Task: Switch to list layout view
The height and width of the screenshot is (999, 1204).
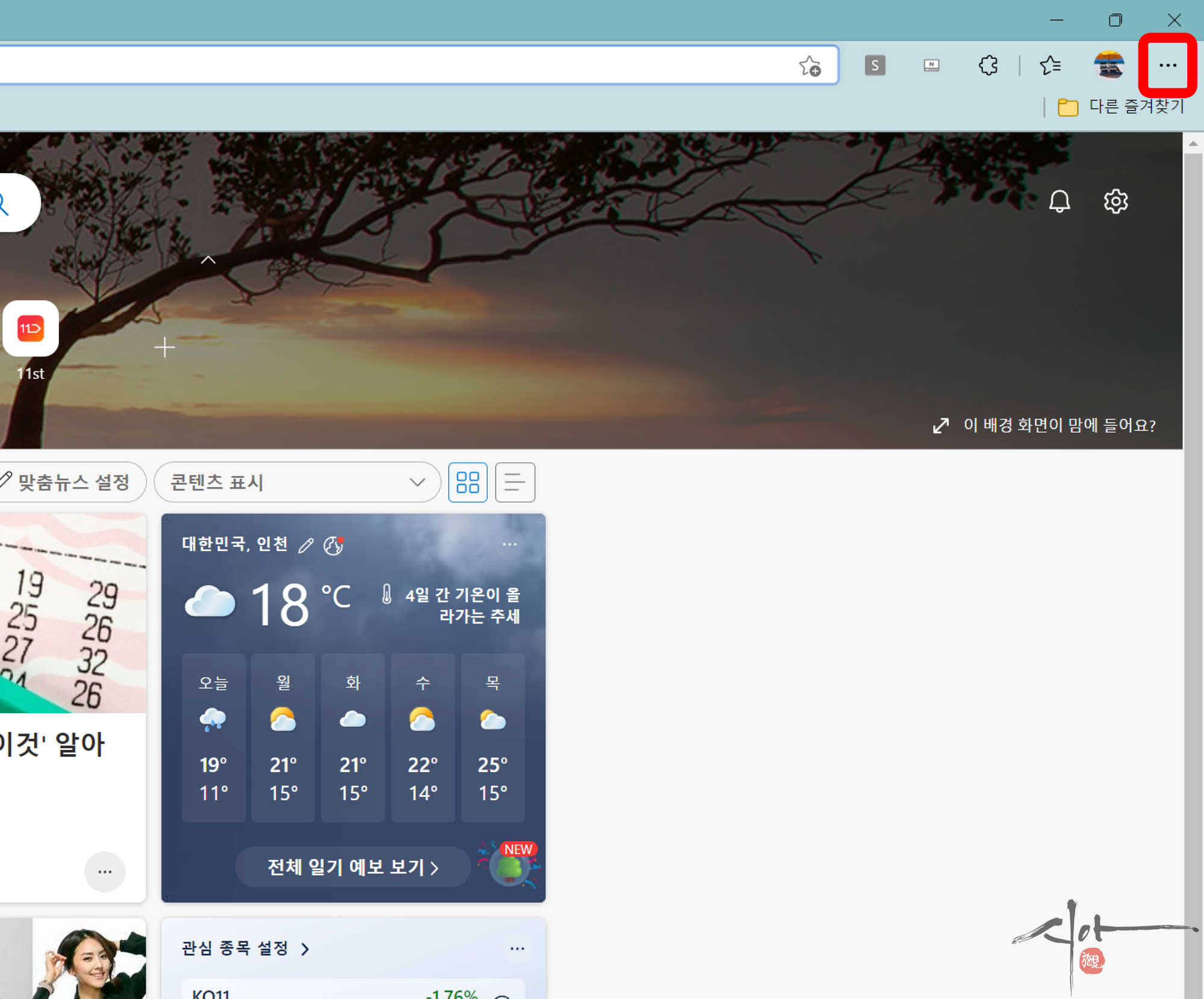Action: tap(515, 482)
